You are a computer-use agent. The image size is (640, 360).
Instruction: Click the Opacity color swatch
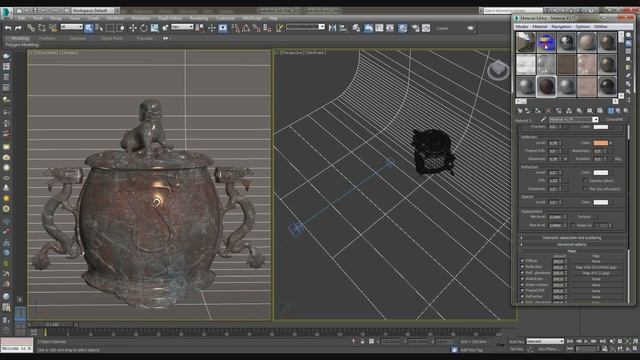(x=600, y=202)
